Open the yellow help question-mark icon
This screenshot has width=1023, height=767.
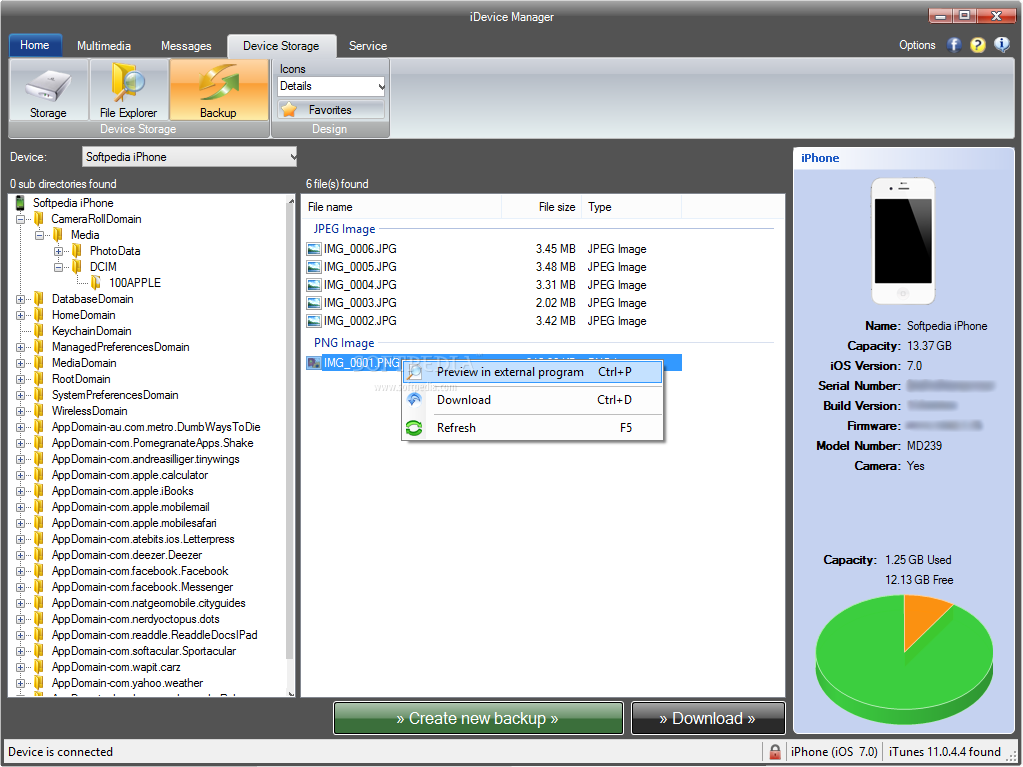click(x=977, y=45)
